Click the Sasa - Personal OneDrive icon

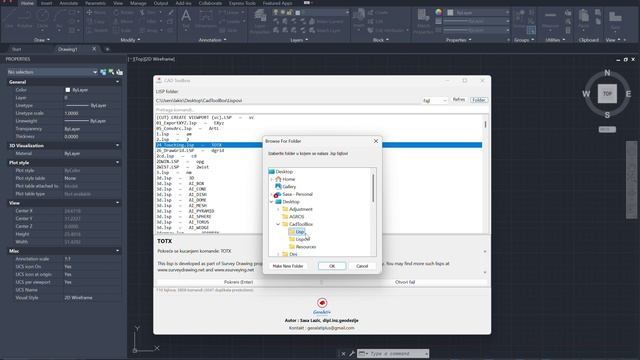pyautogui.click(x=278, y=194)
